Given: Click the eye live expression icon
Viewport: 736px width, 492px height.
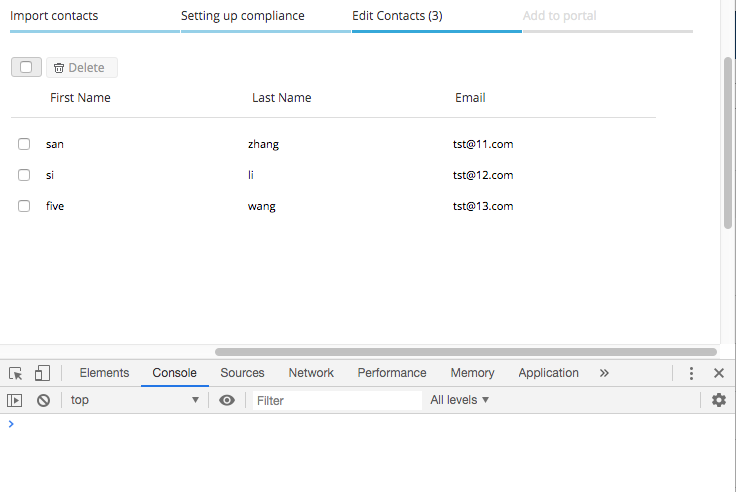Looking at the screenshot, I should 227,400.
